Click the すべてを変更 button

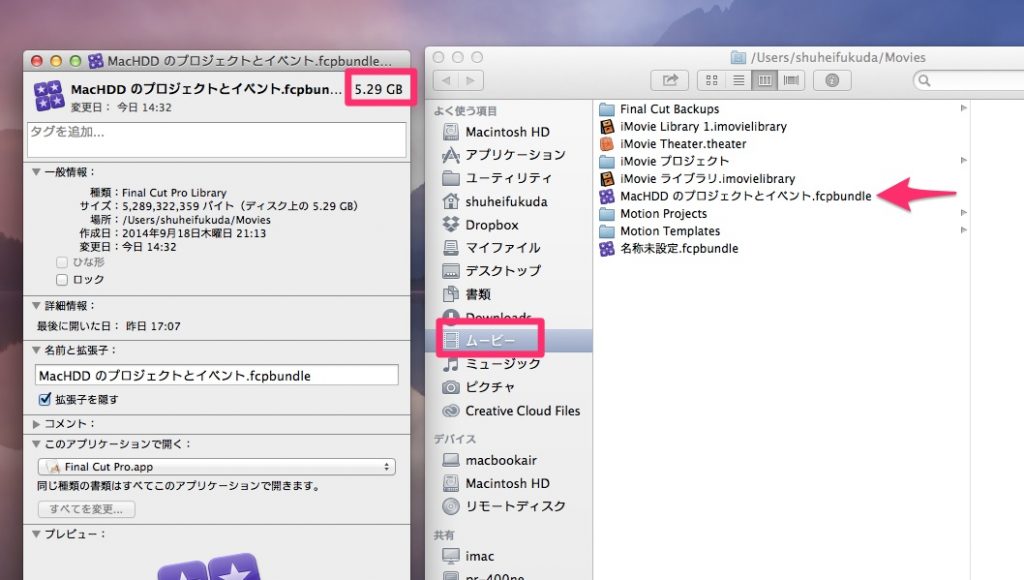tap(86, 509)
